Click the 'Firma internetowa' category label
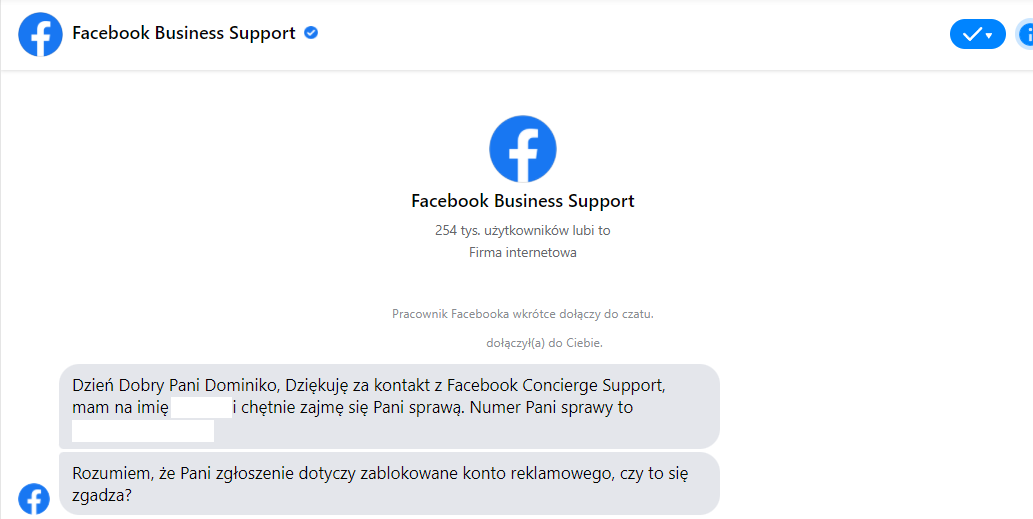The height and width of the screenshot is (519, 1033). coord(522,252)
